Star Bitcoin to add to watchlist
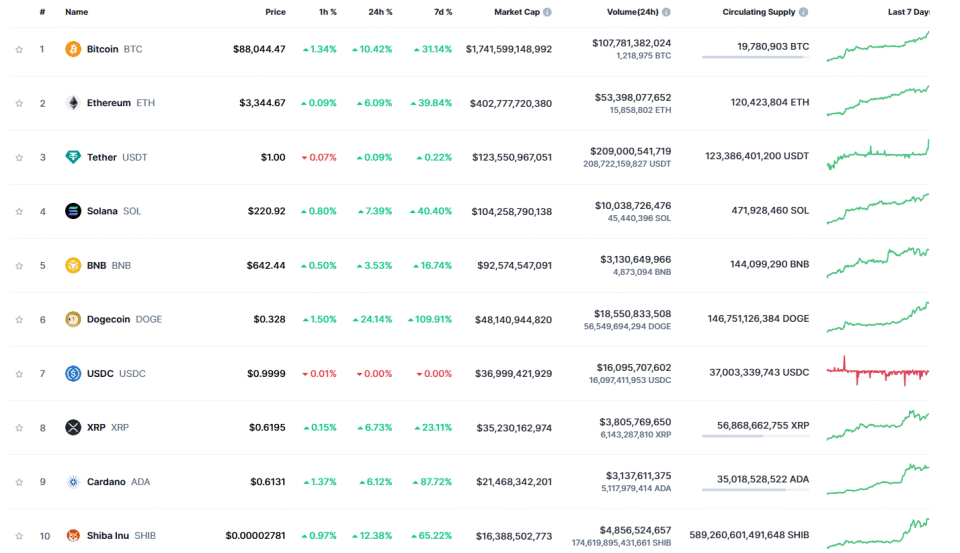The height and width of the screenshot is (553, 960). click(19, 49)
